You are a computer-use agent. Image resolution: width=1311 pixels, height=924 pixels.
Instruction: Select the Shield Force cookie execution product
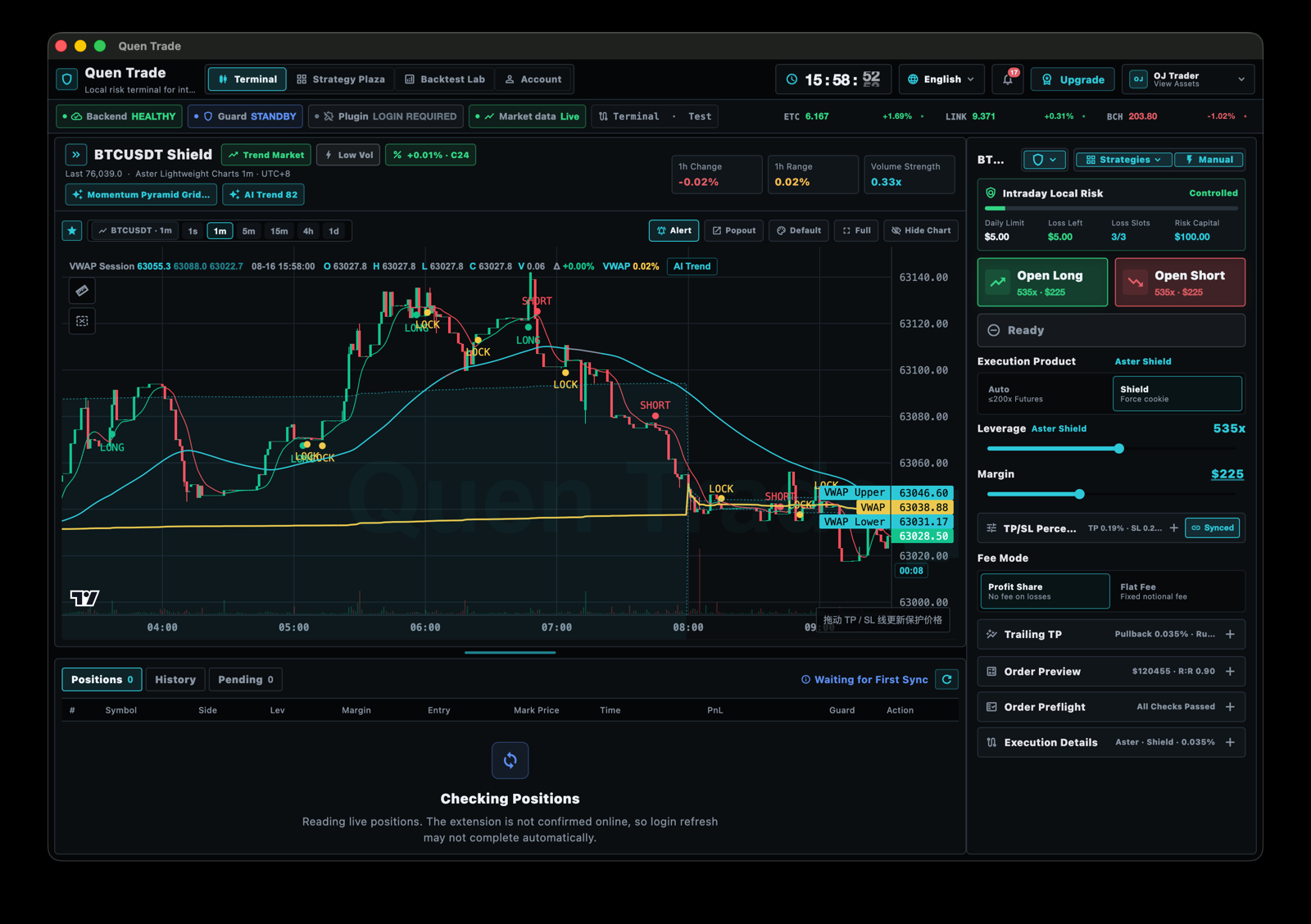click(x=1177, y=394)
